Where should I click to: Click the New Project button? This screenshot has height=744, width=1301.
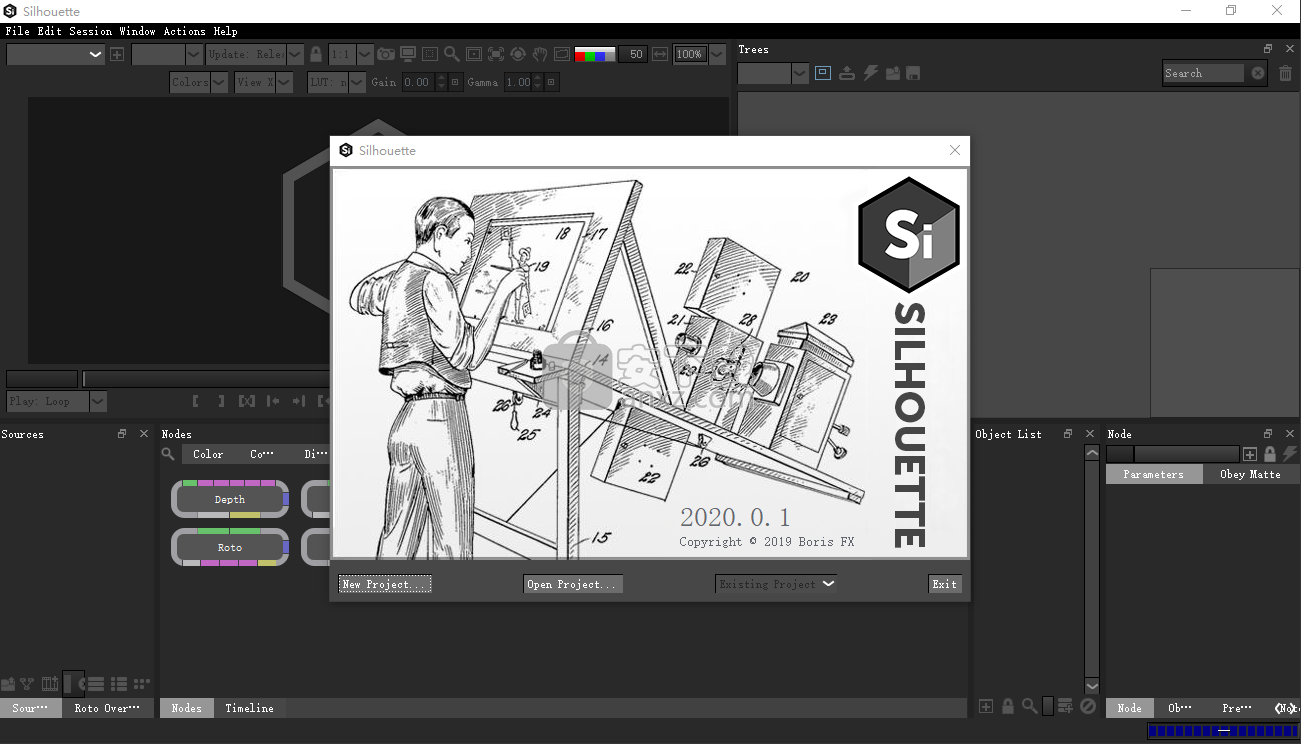click(385, 584)
